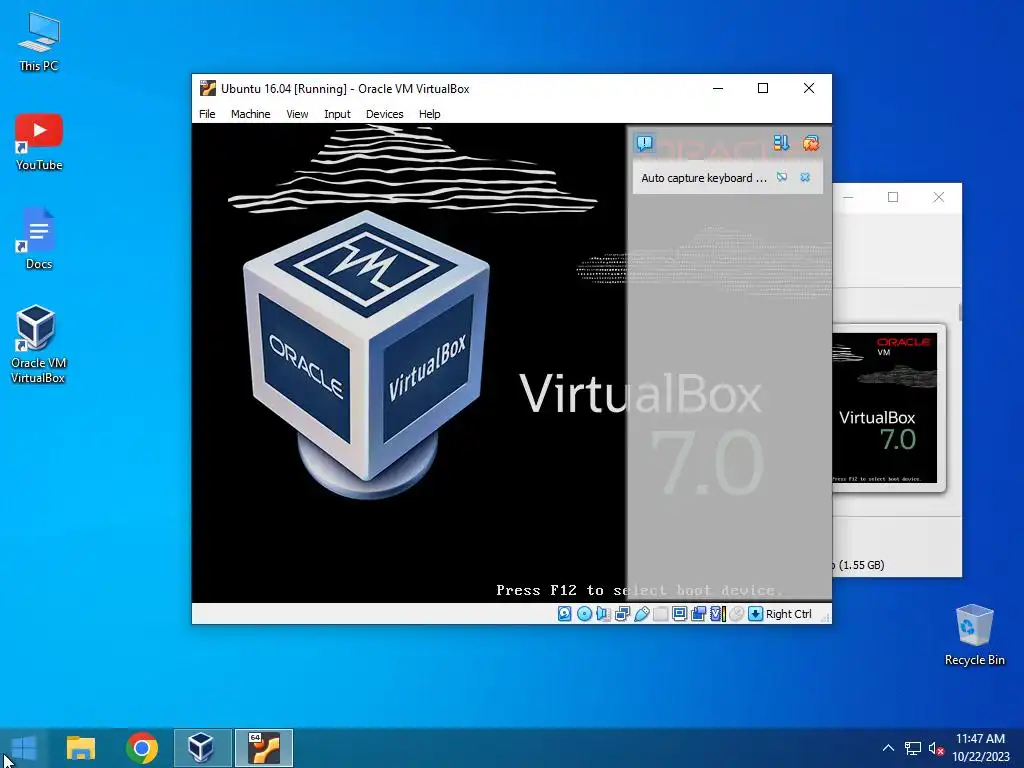Open the Windows Start menu
Image resolution: width=1024 pixels, height=768 pixels.
pyautogui.click(x=24, y=748)
